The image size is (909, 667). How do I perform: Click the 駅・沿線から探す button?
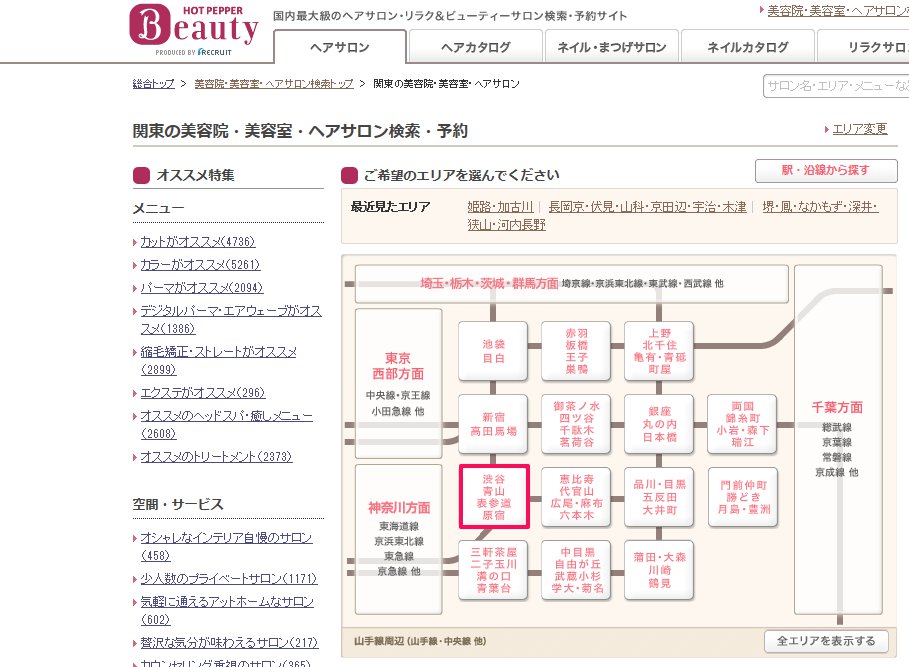[x=826, y=170]
